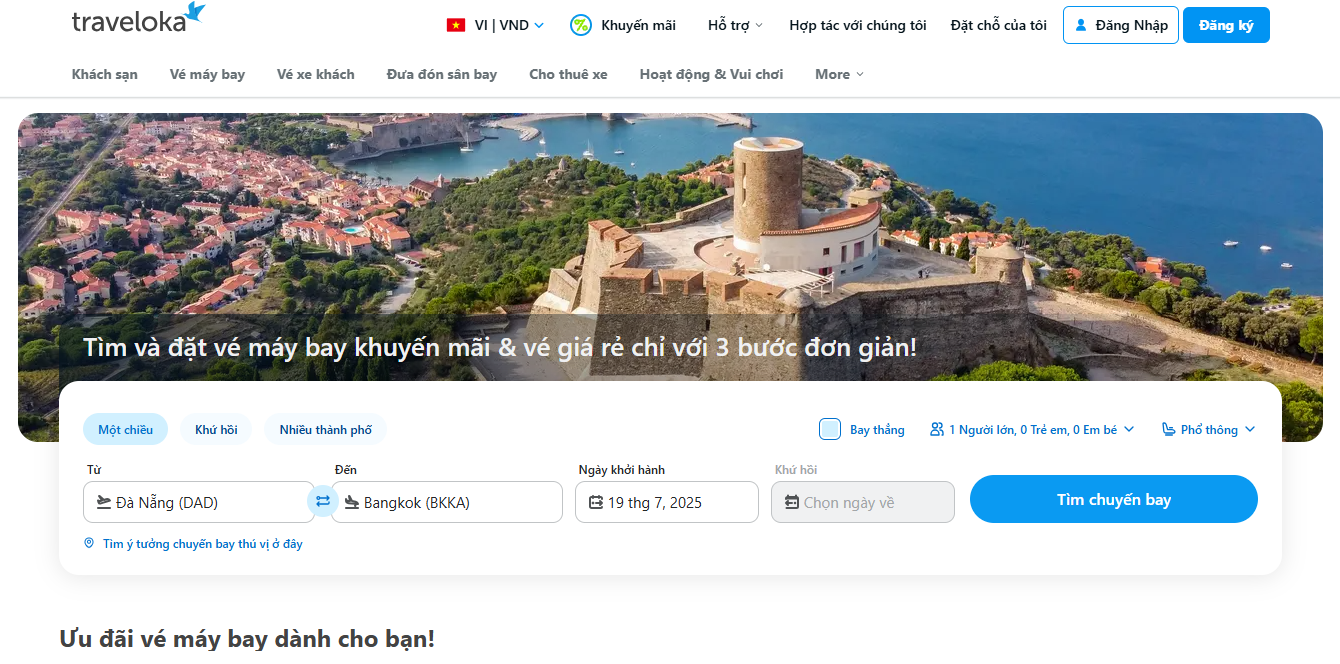
Task: Swap origin and destination airports
Action: tap(322, 501)
